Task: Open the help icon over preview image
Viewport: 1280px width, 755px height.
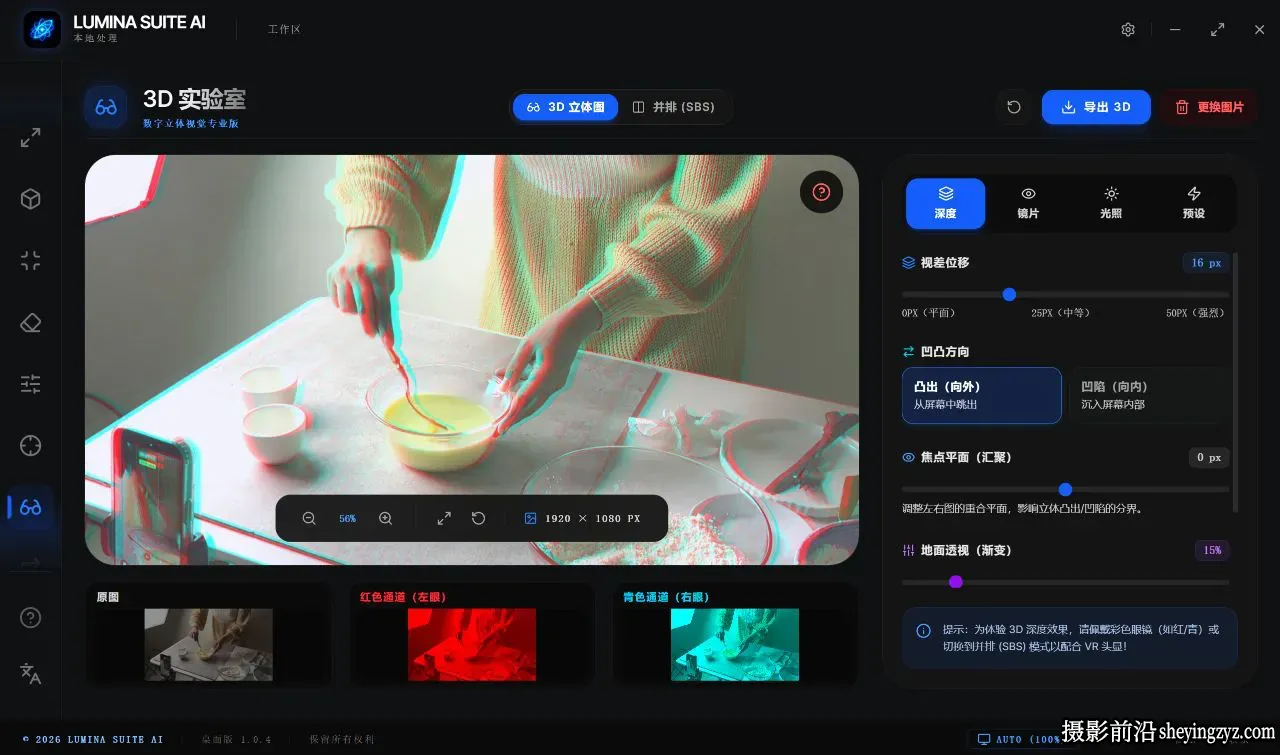Action: point(821,192)
